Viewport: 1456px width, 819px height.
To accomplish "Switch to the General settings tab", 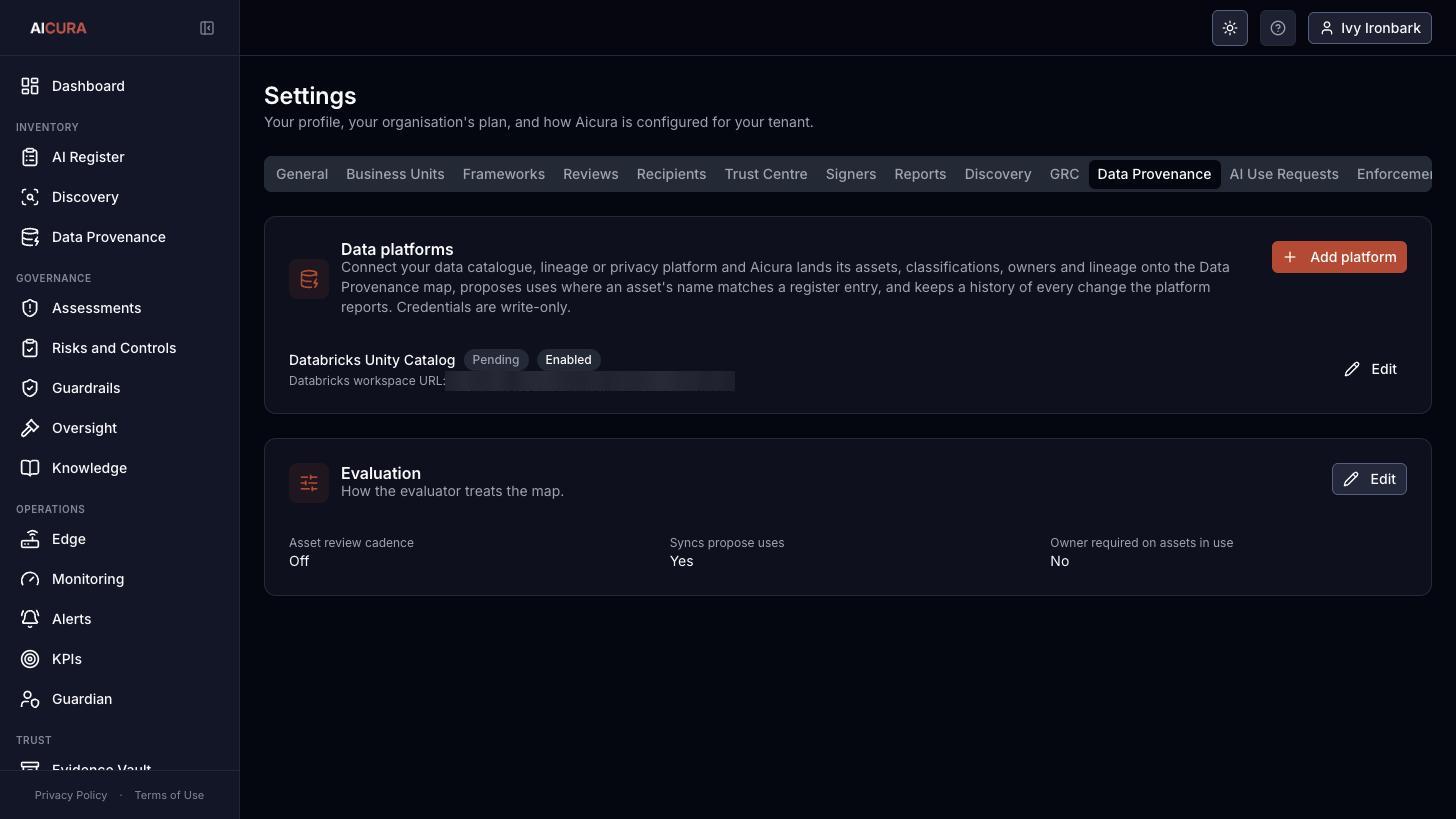I will pyautogui.click(x=302, y=174).
